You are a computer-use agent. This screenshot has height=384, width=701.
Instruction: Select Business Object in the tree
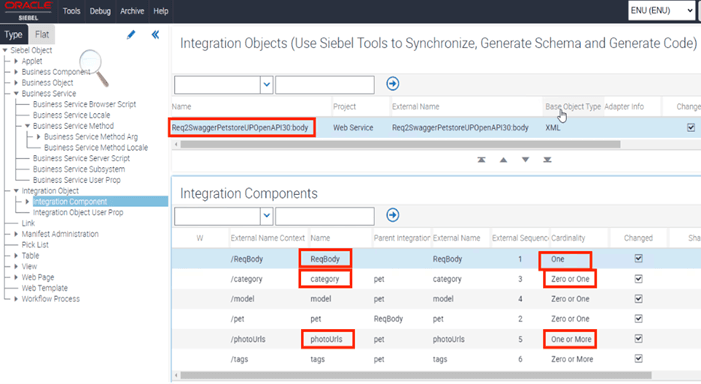47,83
